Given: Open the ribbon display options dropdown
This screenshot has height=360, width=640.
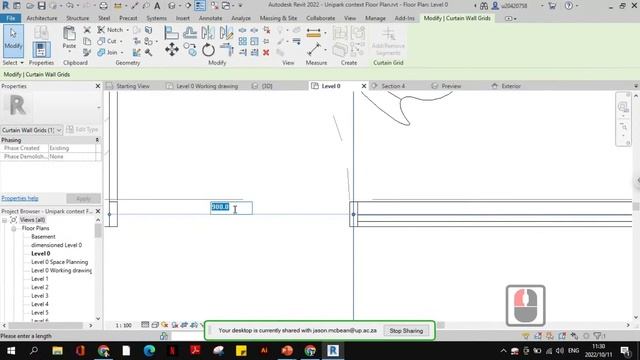Looking at the screenshot, I should click(x=511, y=18).
